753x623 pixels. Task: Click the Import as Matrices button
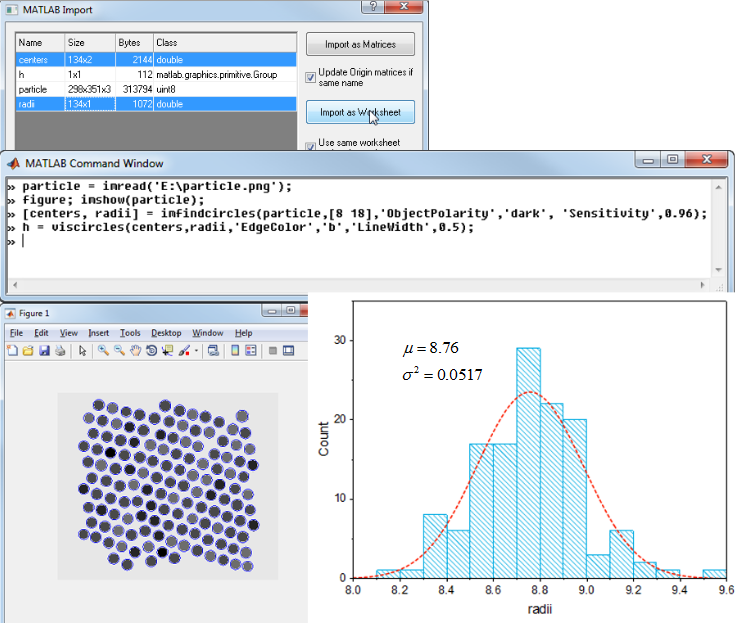tap(359, 44)
